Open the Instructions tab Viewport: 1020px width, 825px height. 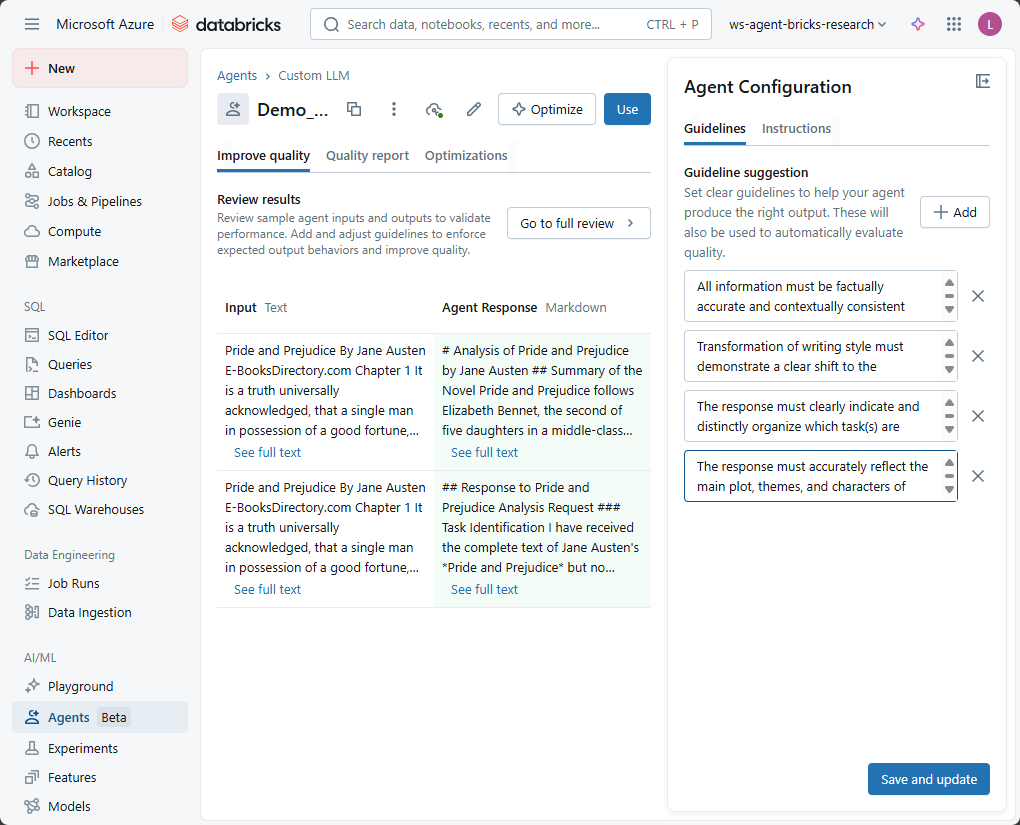pyautogui.click(x=796, y=128)
